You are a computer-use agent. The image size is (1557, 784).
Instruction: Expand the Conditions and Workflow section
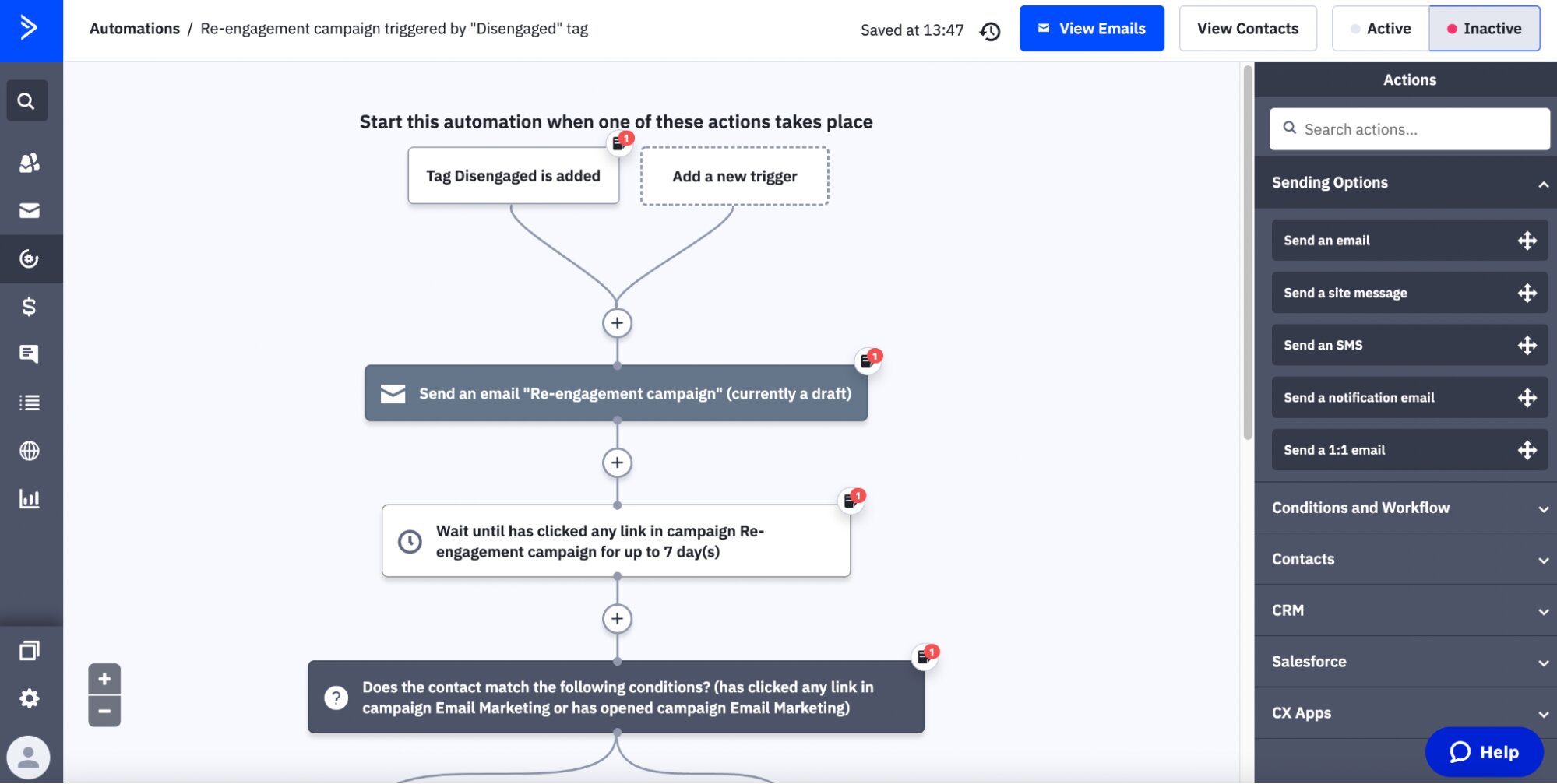[1407, 508]
